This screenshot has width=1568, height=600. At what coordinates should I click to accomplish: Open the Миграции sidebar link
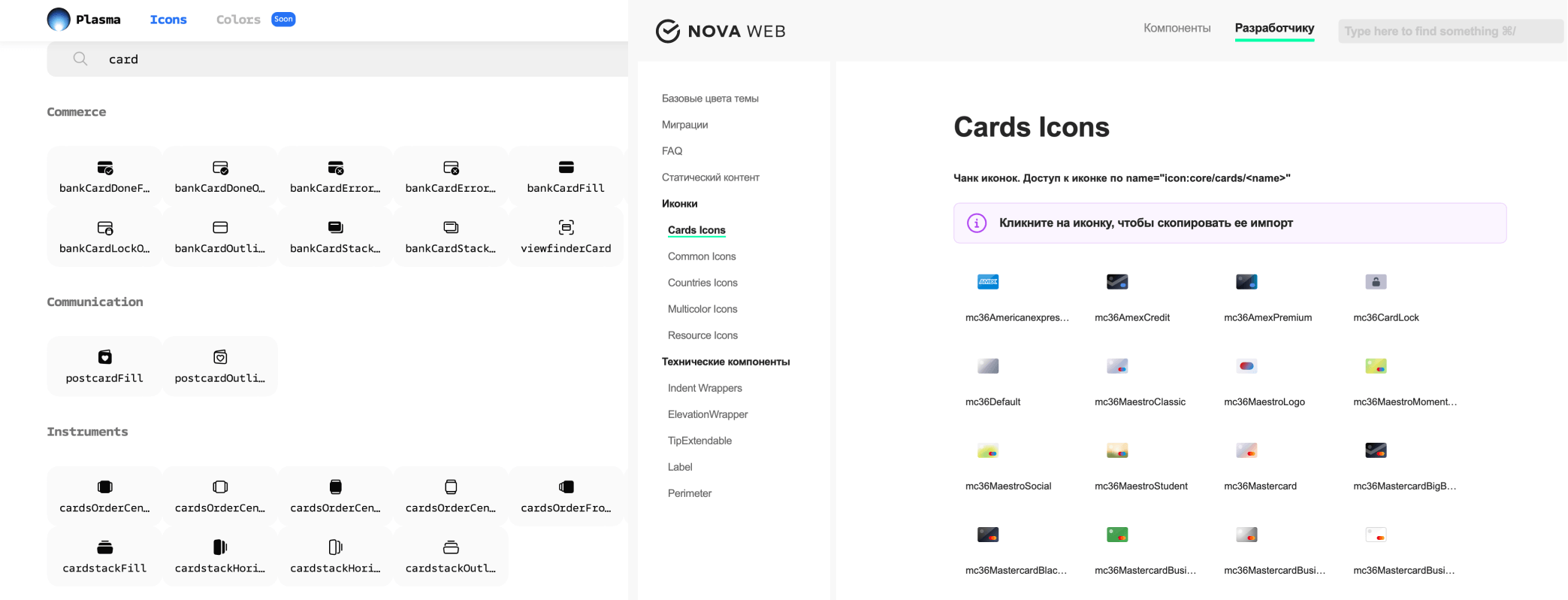point(684,125)
